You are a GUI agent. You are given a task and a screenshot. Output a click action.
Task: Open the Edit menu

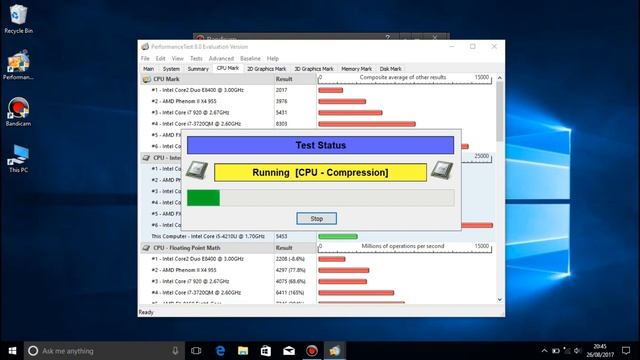point(160,58)
